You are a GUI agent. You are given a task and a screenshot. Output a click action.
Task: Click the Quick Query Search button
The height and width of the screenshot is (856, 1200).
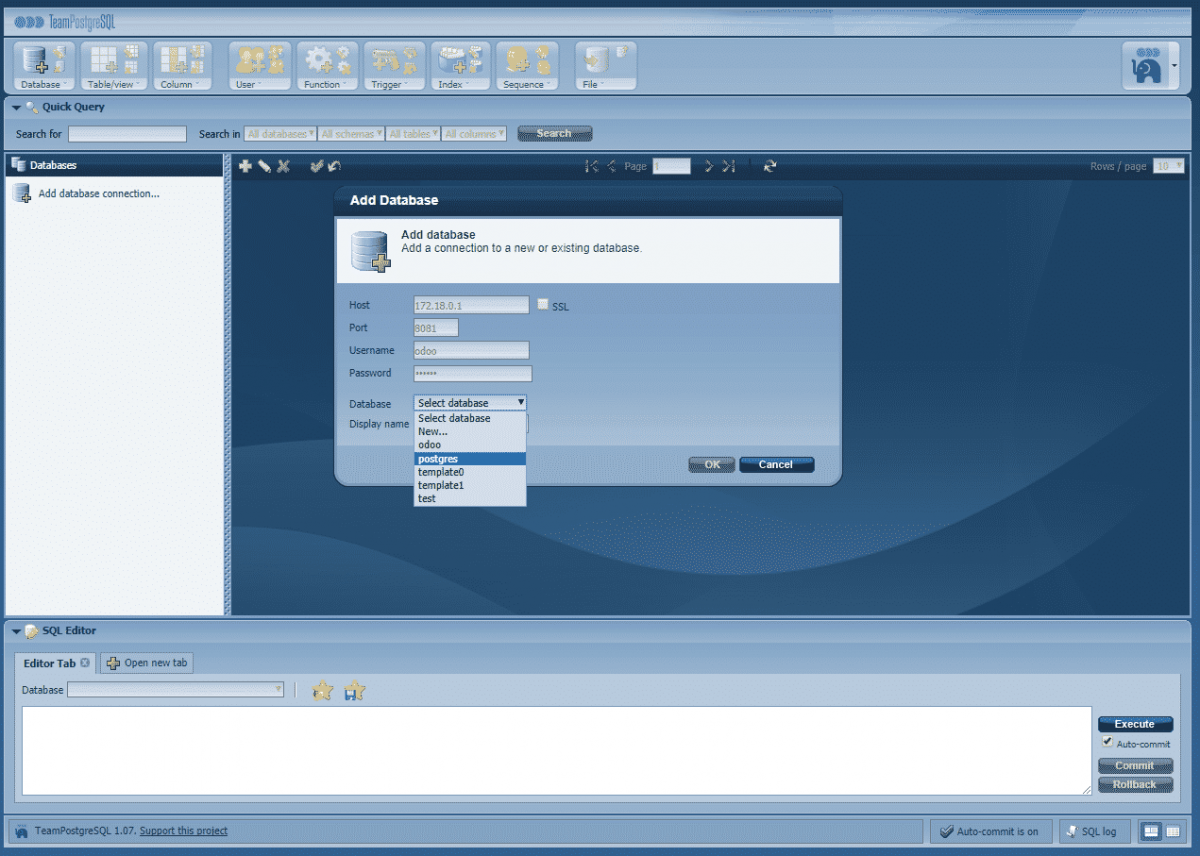tap(555, 134)
